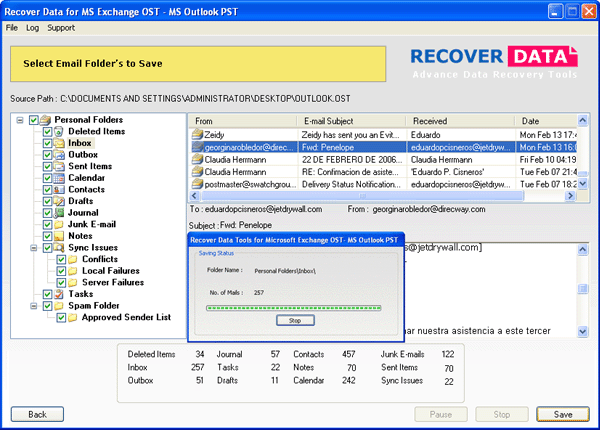
Task: Click the Recover Data logo
Action: point(494,62)
